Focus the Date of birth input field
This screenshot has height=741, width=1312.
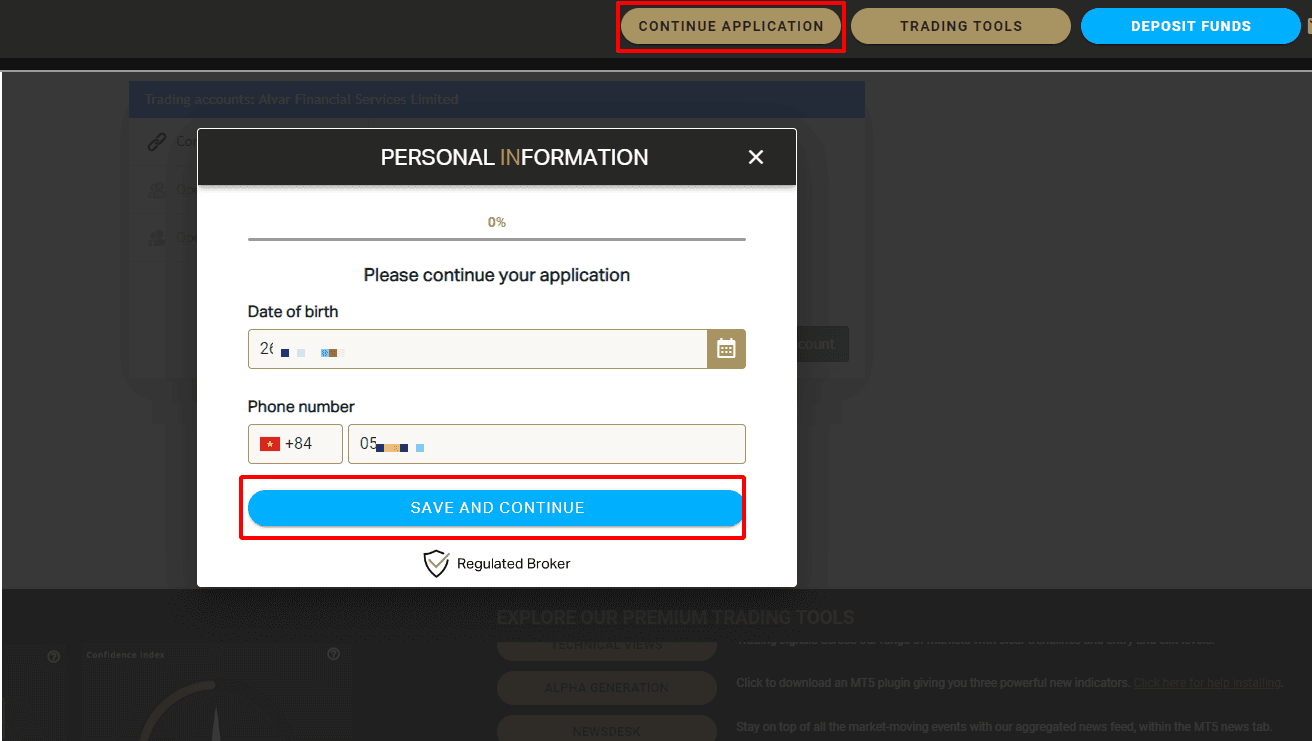pos(478,349)
